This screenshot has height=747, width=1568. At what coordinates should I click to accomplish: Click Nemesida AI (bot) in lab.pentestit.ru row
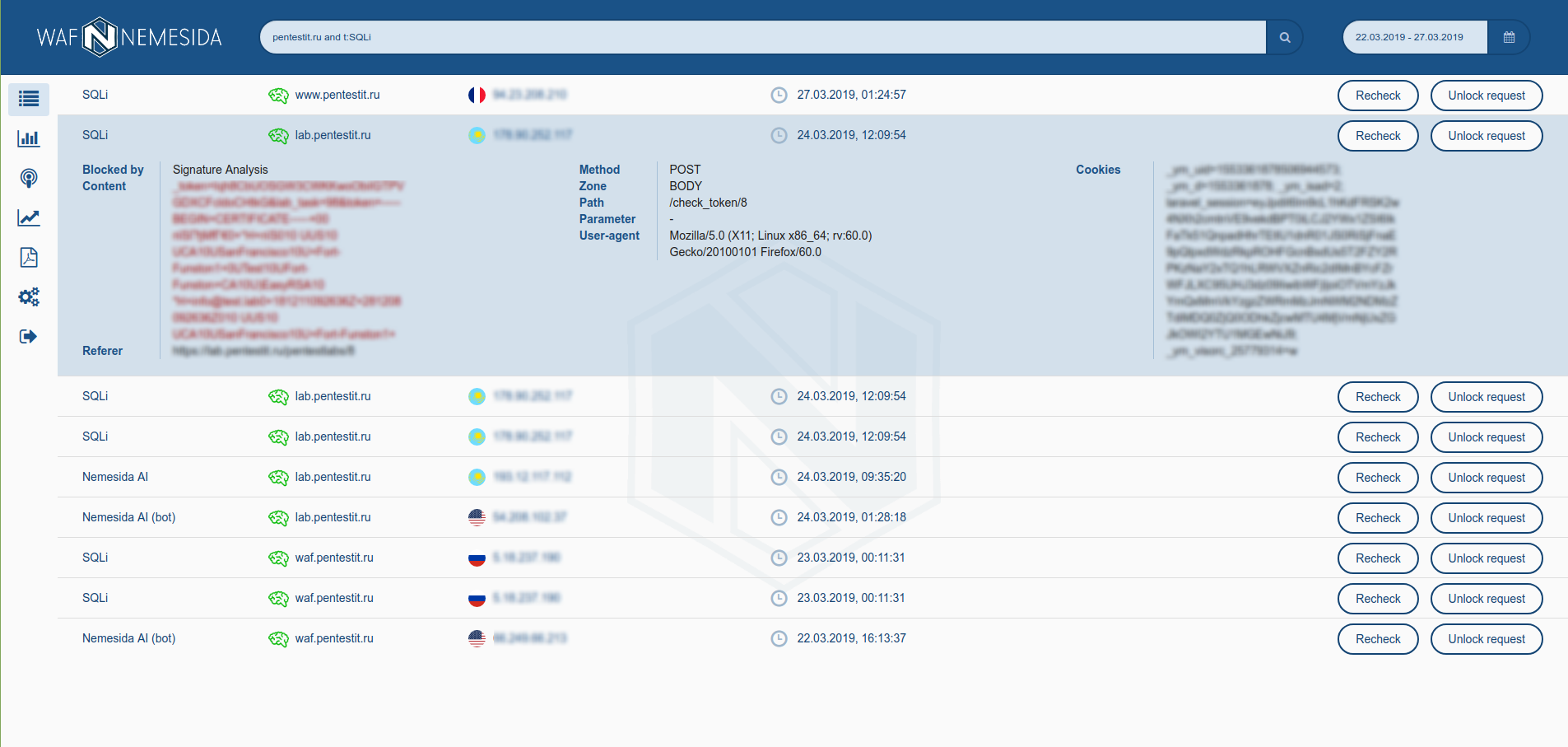click(x=129, y=517)
